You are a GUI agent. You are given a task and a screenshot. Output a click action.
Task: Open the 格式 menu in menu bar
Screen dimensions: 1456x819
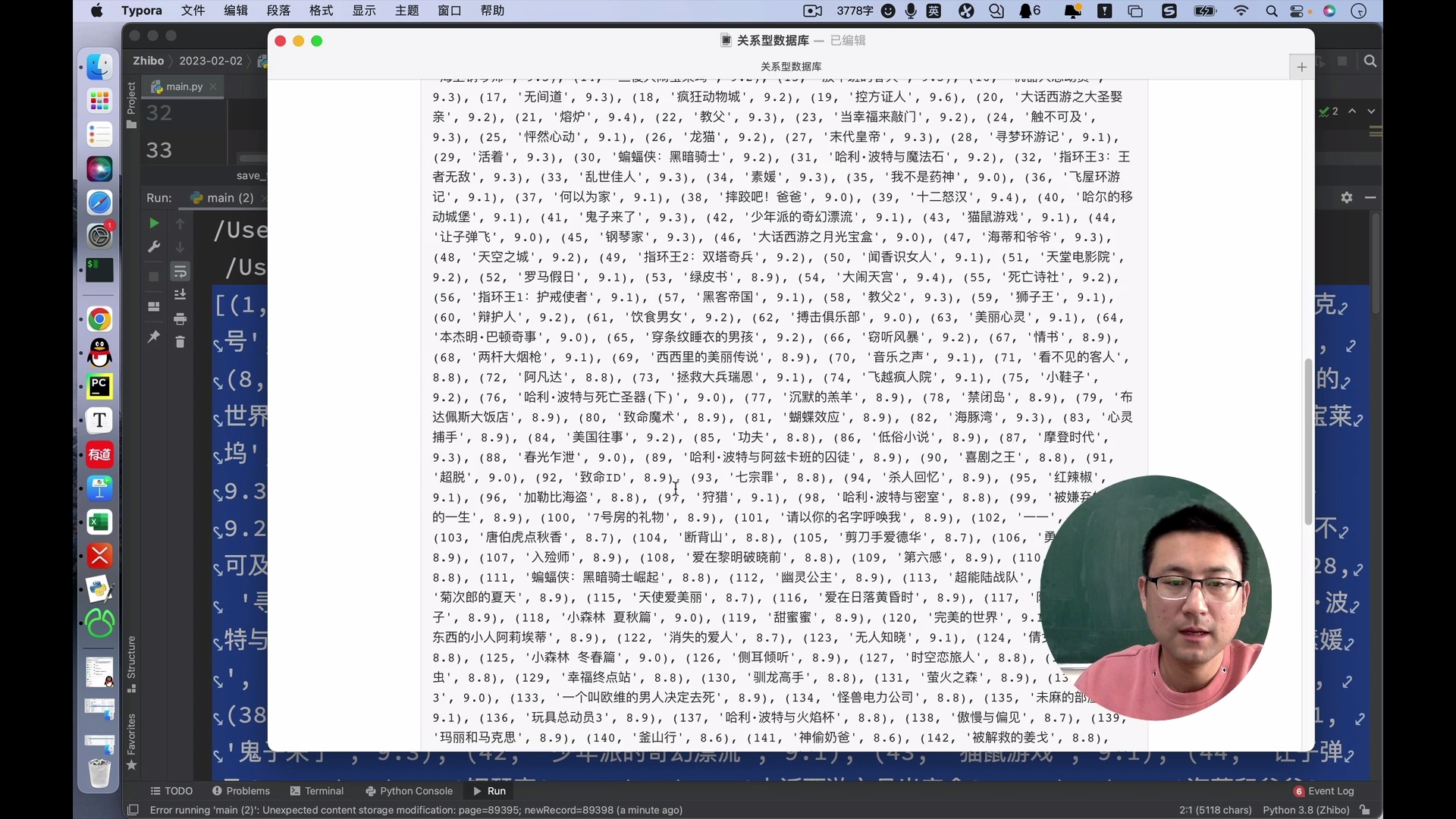[321, 11]
